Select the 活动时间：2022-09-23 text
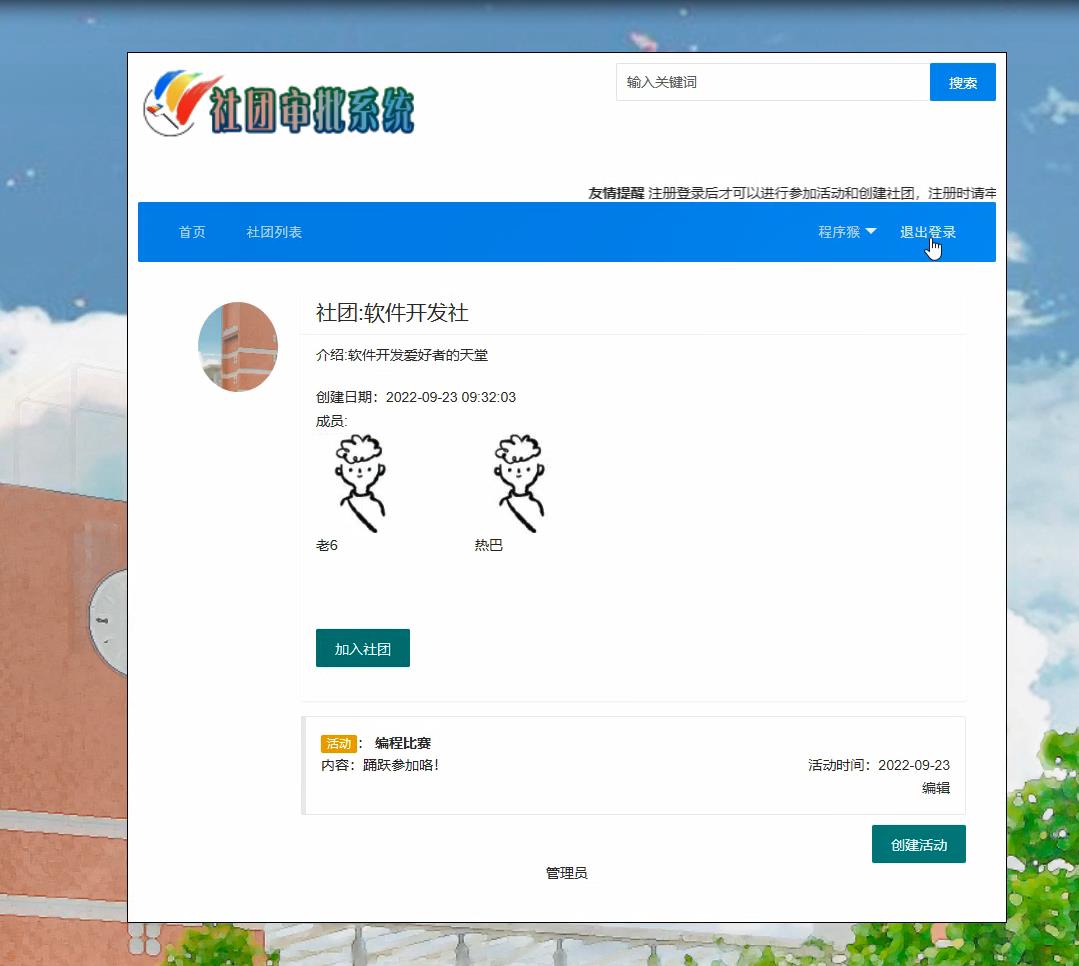 [x=879, y=765]
